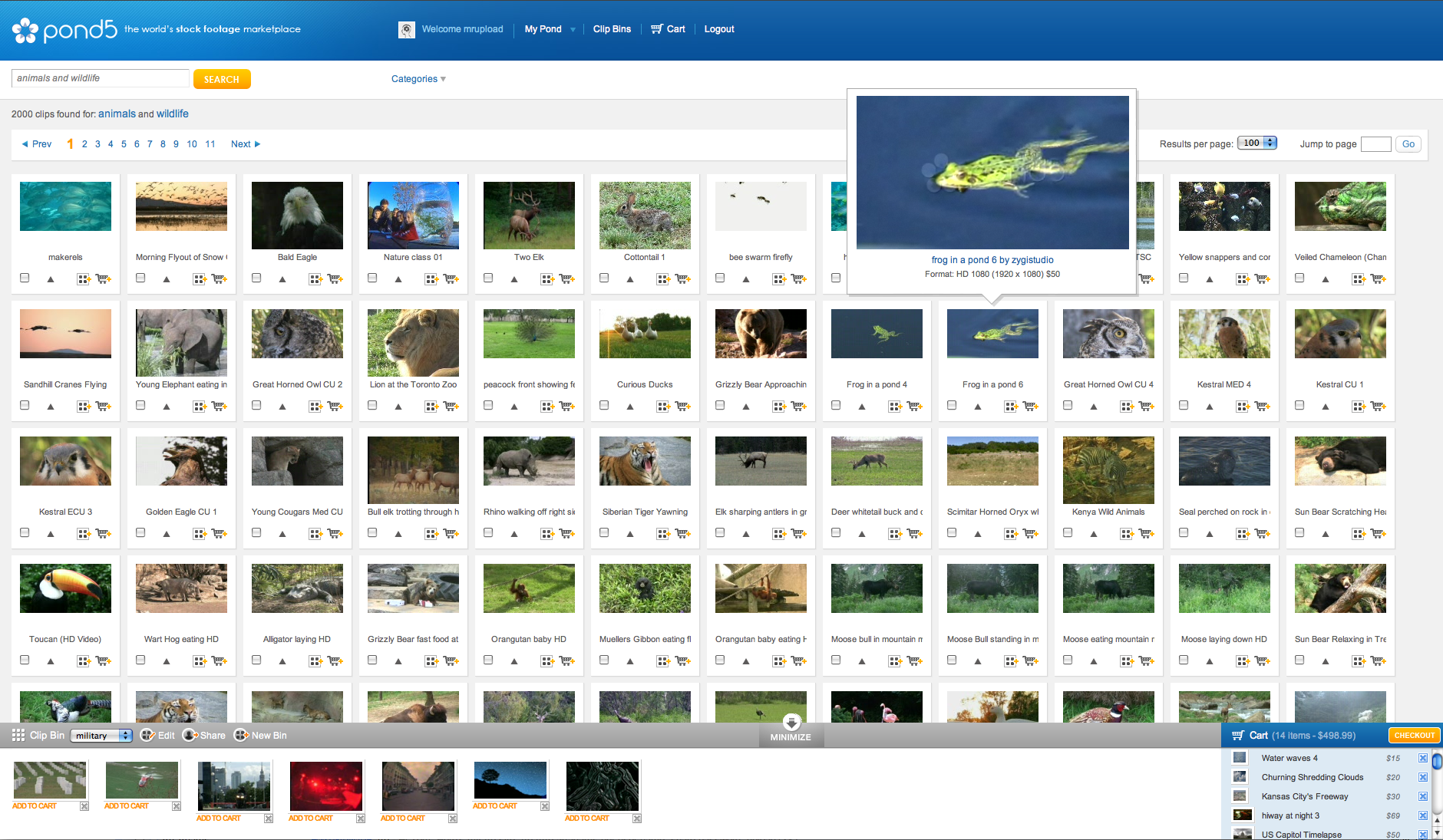Add Nature class 01 to clip bin
This screenshot has width=1443, height=840.
[x=431, y=278]
